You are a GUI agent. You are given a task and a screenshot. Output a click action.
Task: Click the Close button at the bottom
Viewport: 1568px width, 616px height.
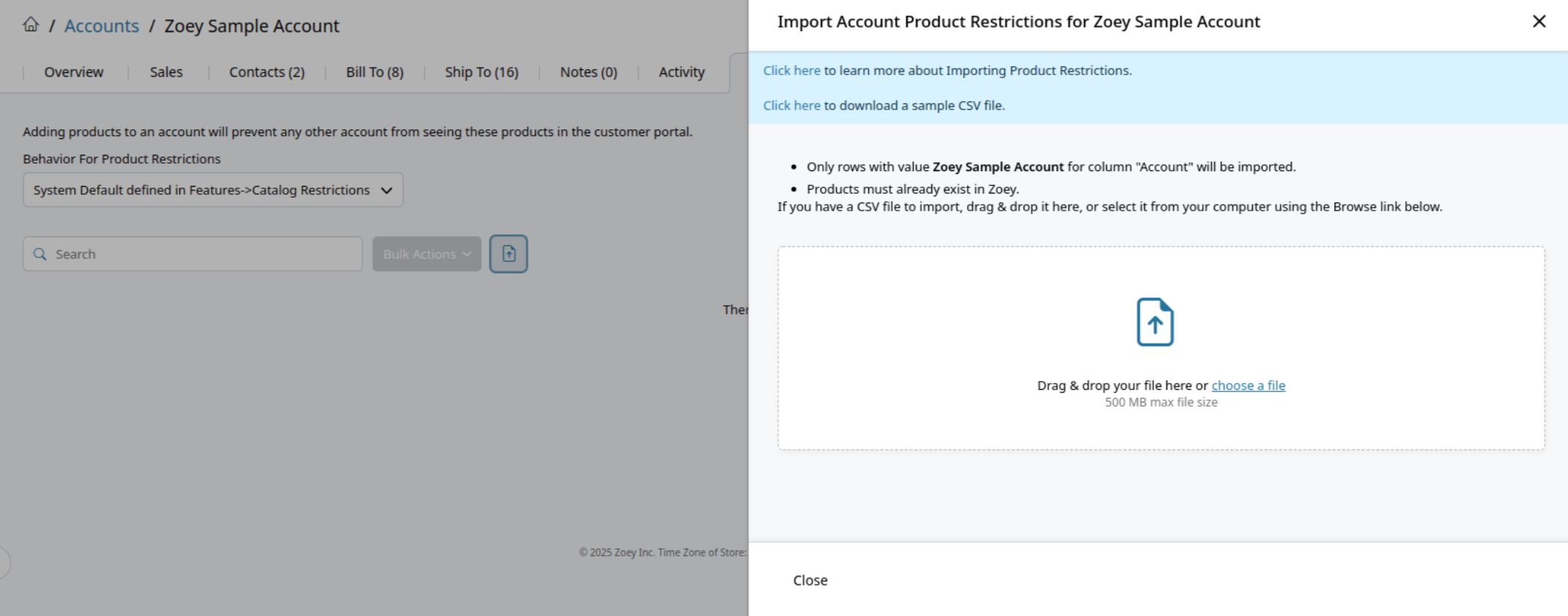810,580
